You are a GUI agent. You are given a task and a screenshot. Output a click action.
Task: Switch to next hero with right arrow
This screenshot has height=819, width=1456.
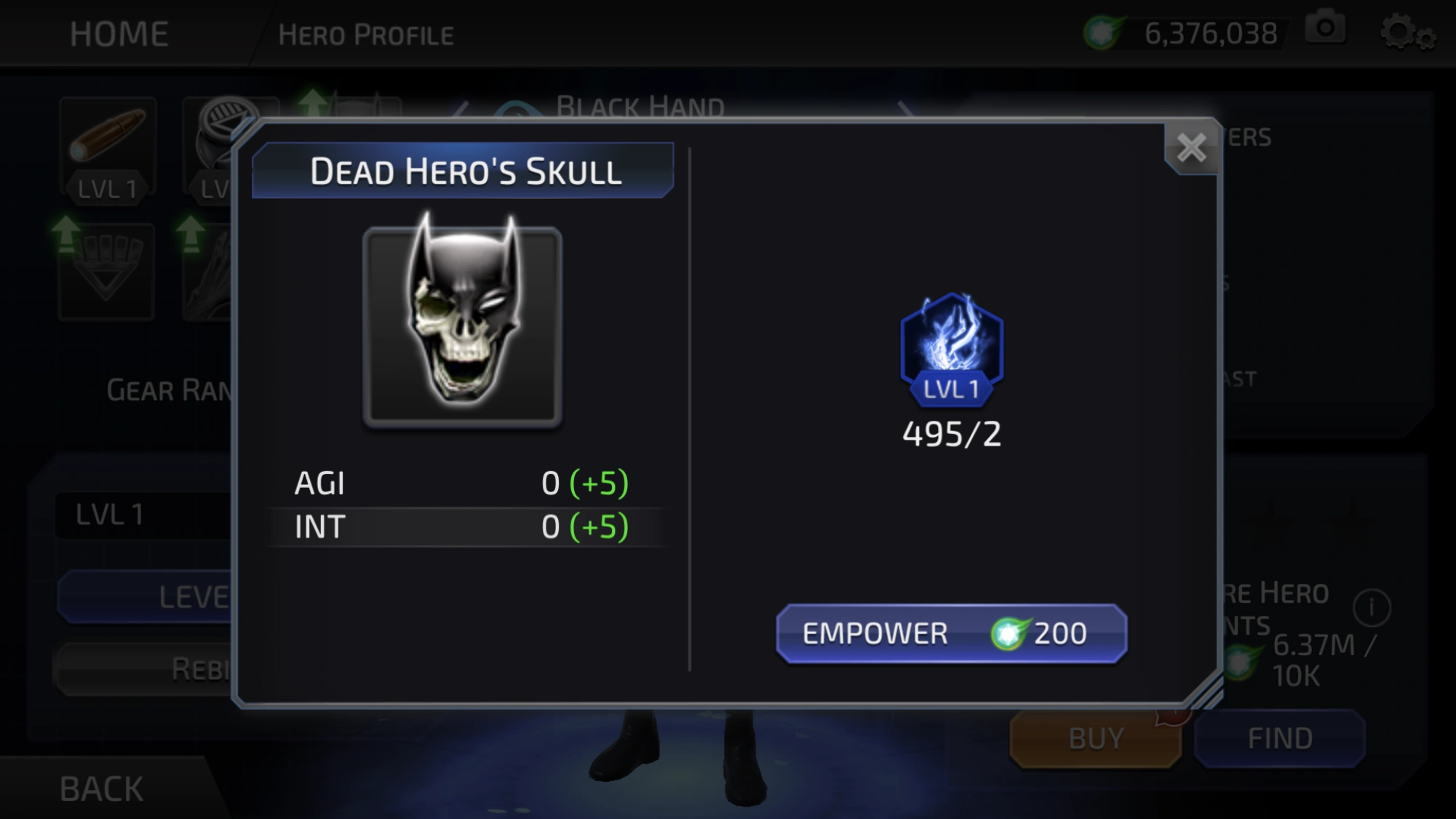904,108
